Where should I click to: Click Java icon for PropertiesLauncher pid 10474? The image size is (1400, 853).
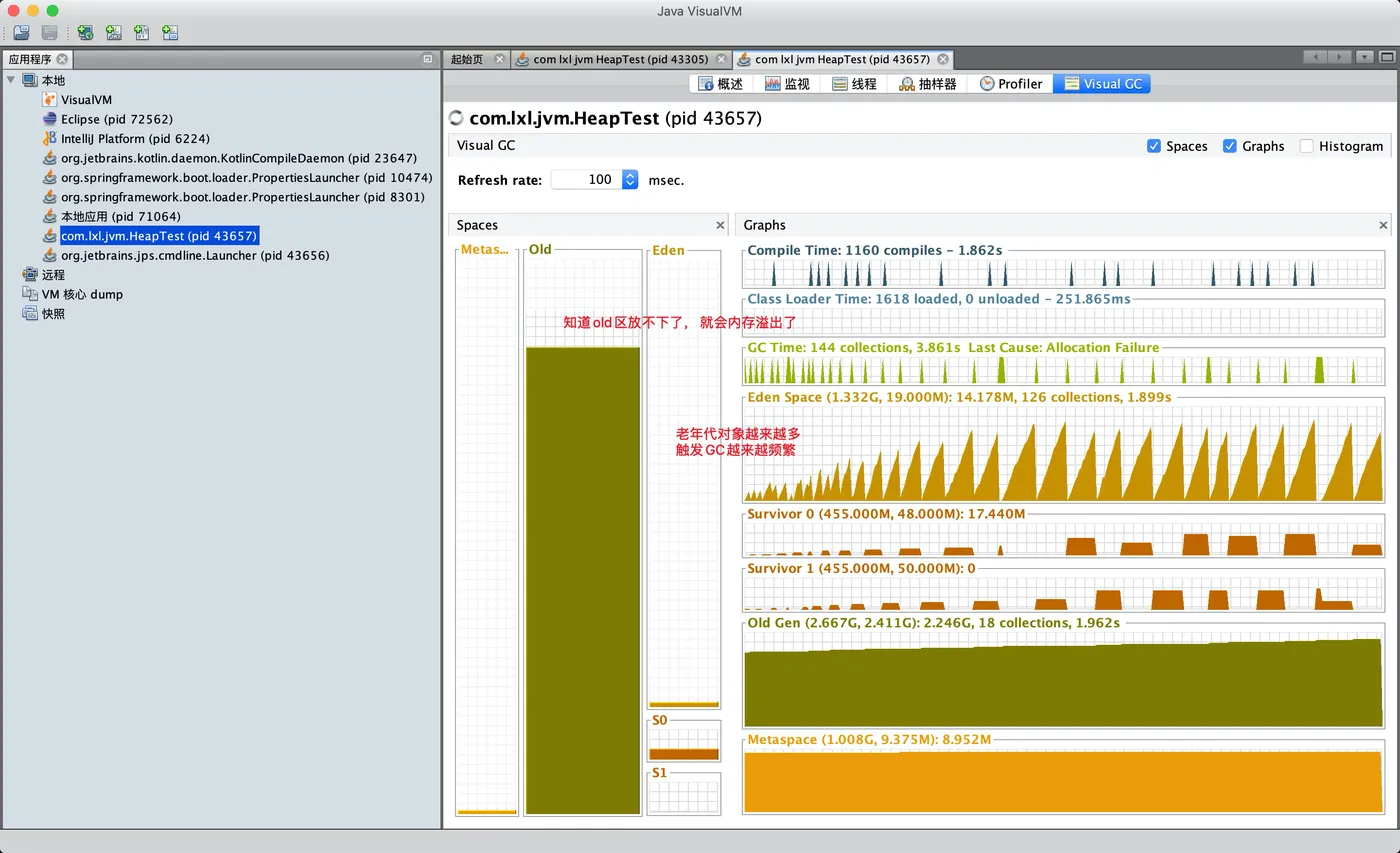[50, 177]
